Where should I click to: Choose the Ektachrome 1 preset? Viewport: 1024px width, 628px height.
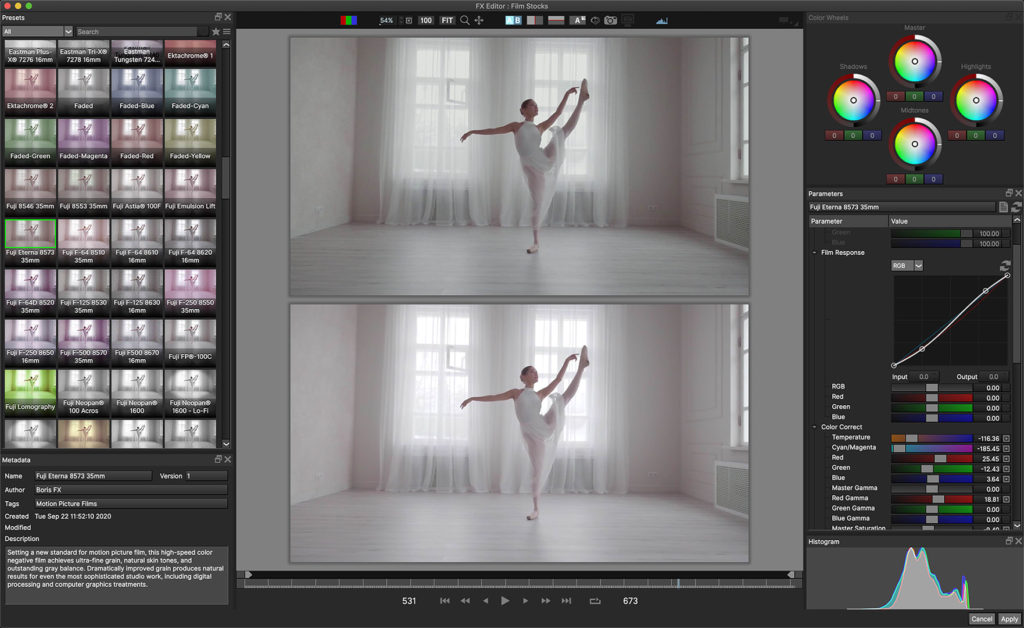[x=190, y=52]
